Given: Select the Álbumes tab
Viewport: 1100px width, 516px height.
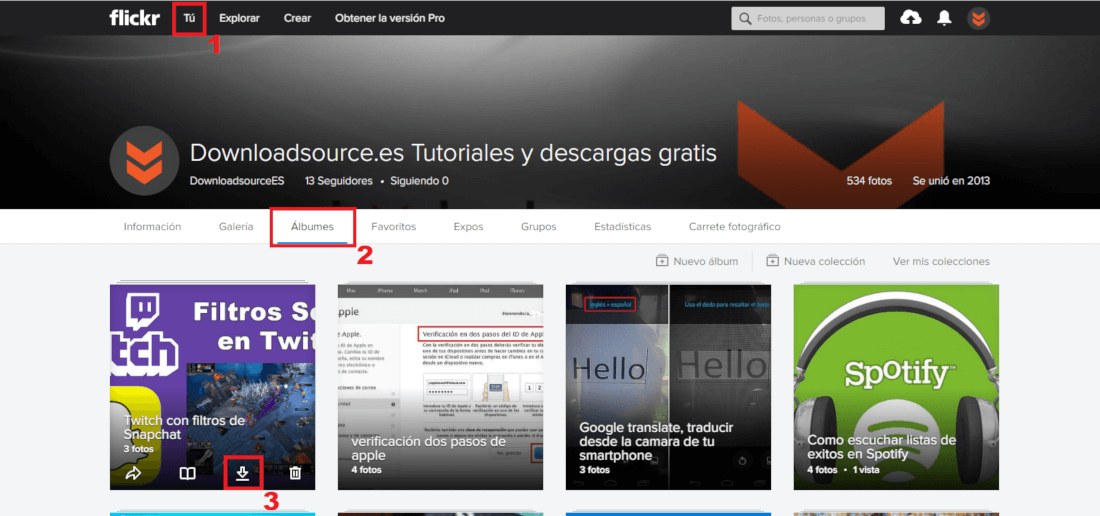Looking at the screenshot, I should coord(312,226).
